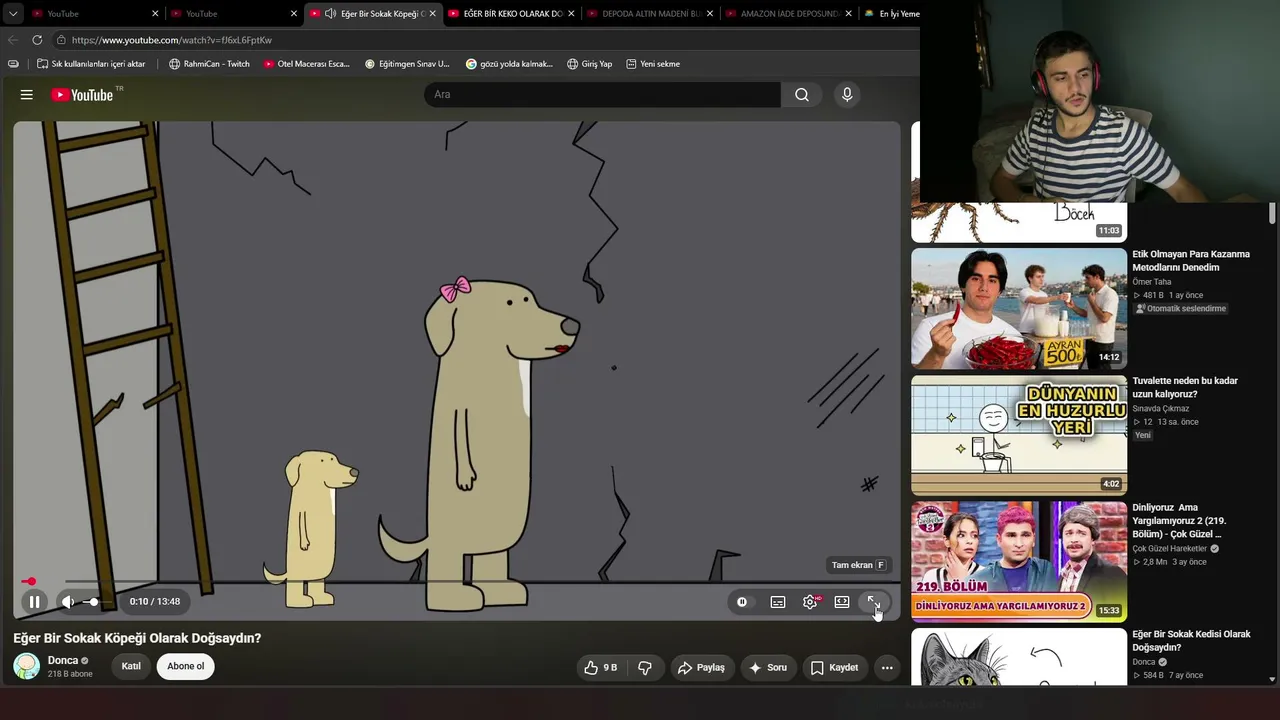This screenshot has width=1280, height=720.
Task: Like the video with thumbs up
Action: click(601, 668)
